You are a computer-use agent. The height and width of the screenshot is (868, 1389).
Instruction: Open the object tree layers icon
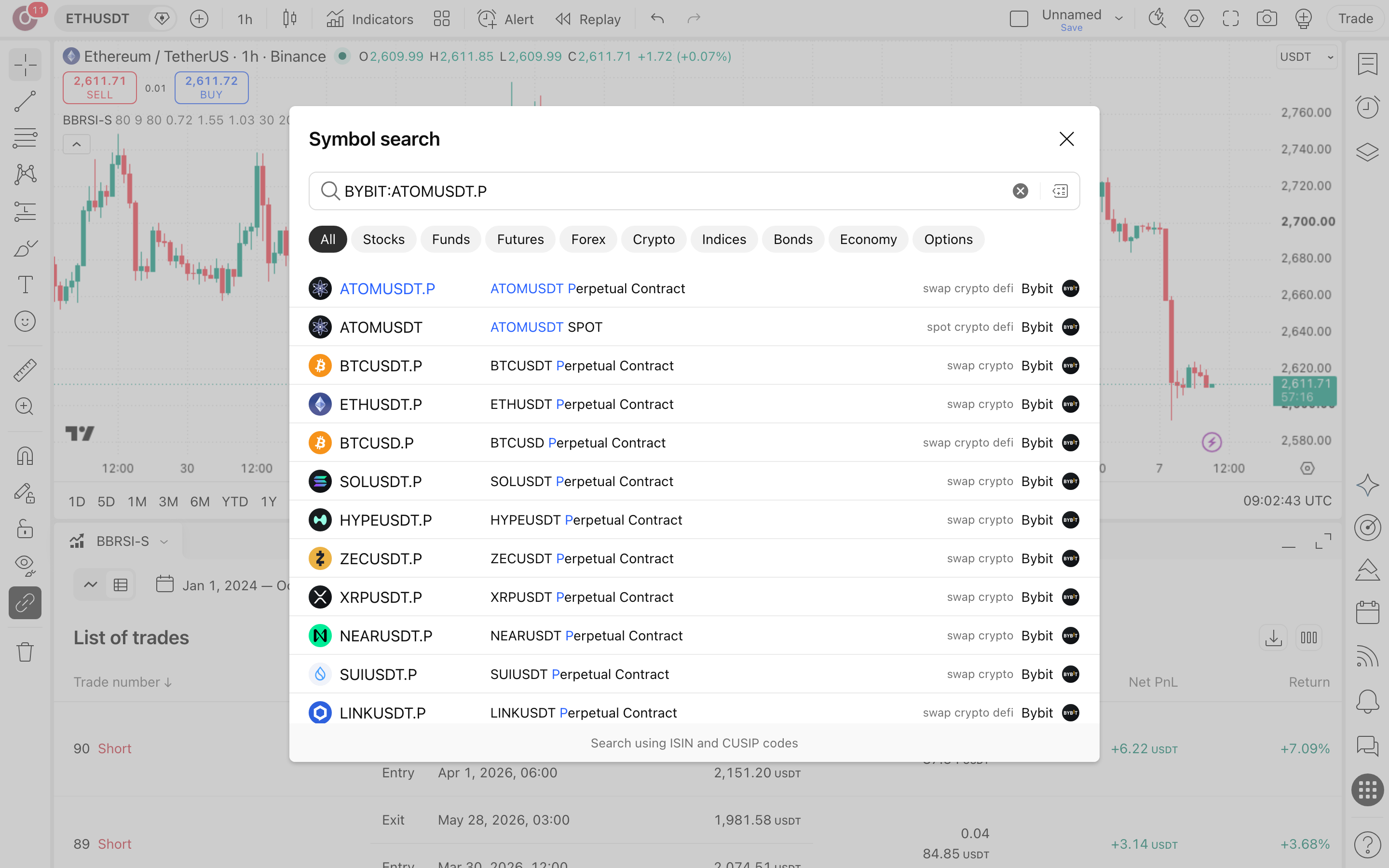point(1368,151)
